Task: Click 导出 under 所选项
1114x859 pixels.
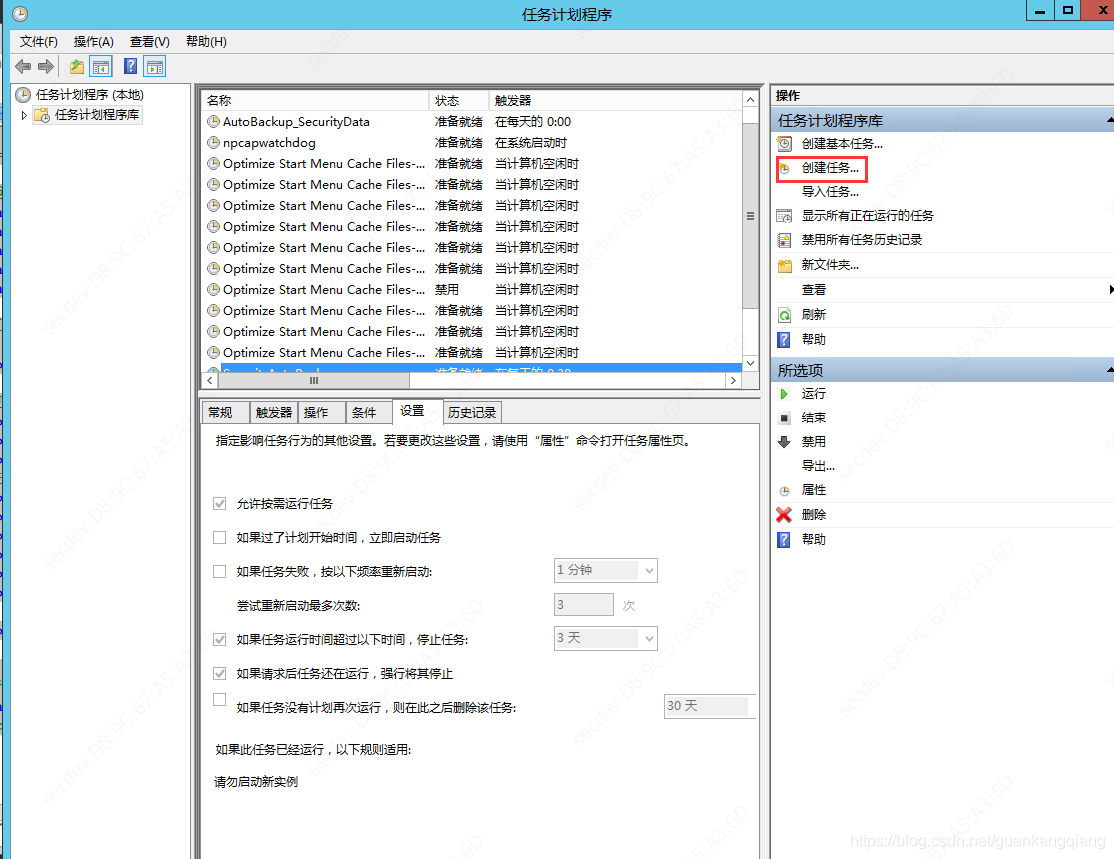Action: coord(812,464)
